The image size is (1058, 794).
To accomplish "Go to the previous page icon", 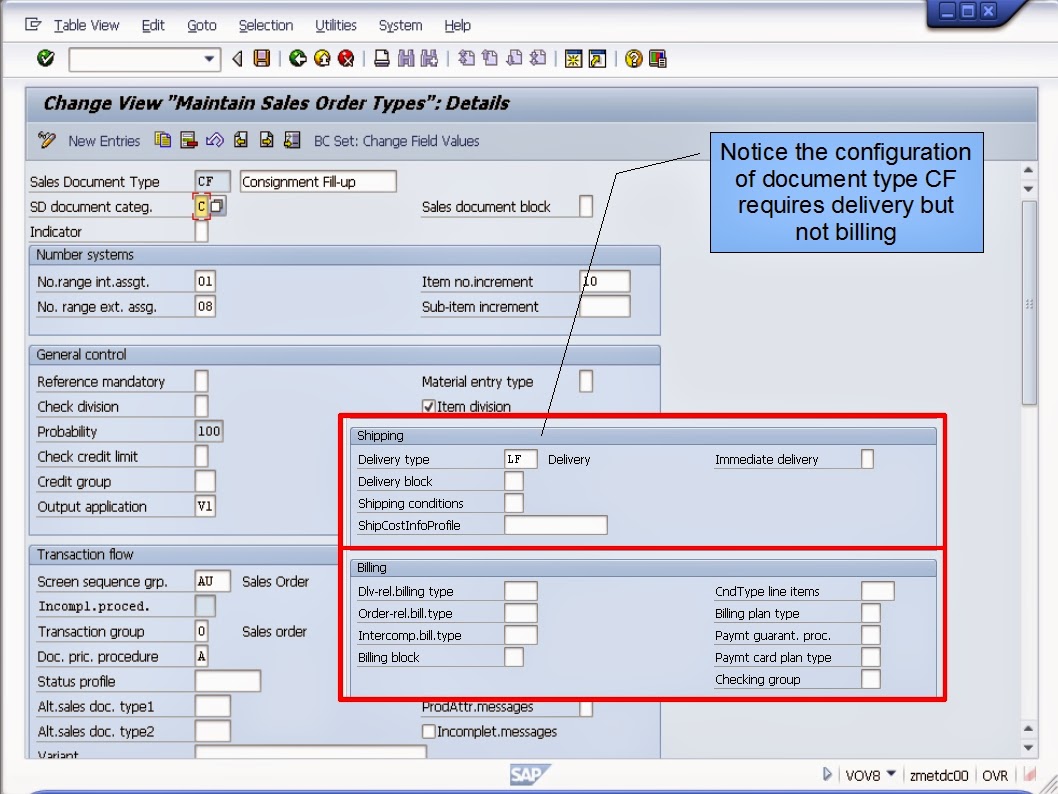I will click(491, 59).
